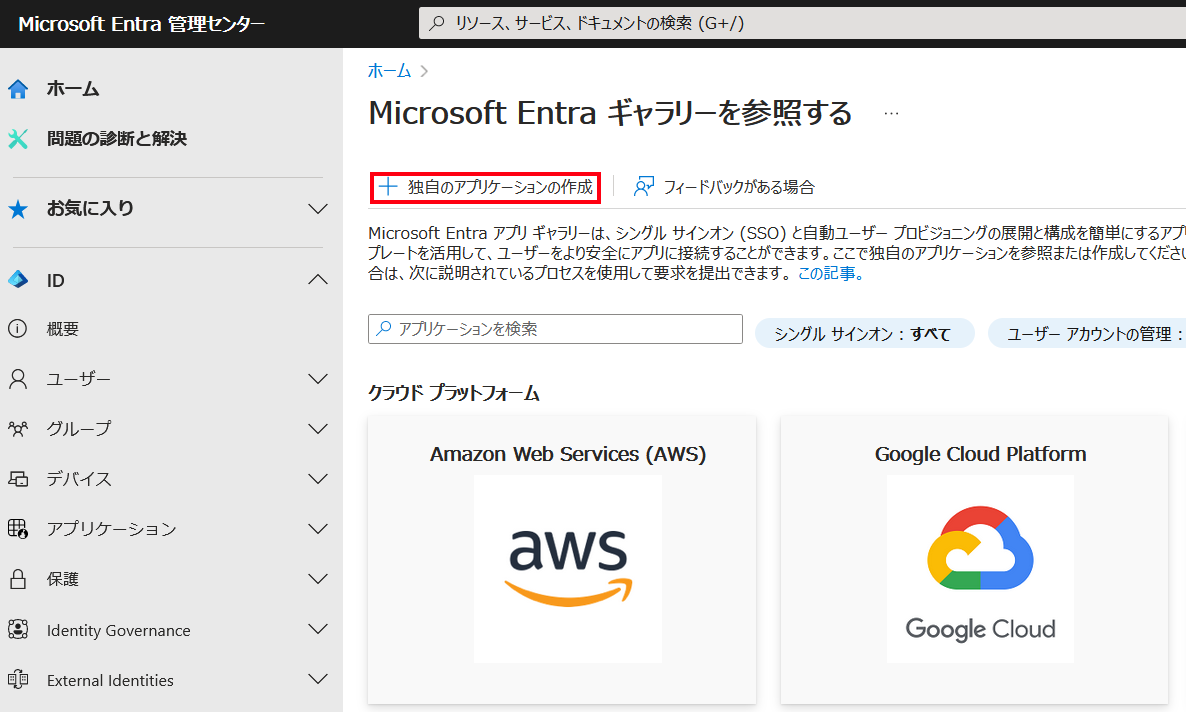Click the Home house icon in sidebar
The height and width of the screenshot is (712, 1186).
(18, 89)
